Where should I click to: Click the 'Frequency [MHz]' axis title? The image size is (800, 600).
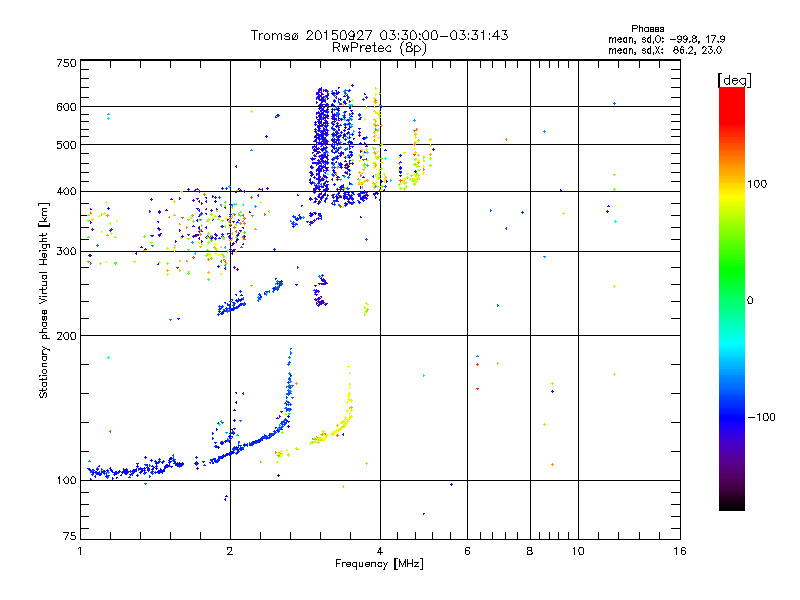click(379, 564)
